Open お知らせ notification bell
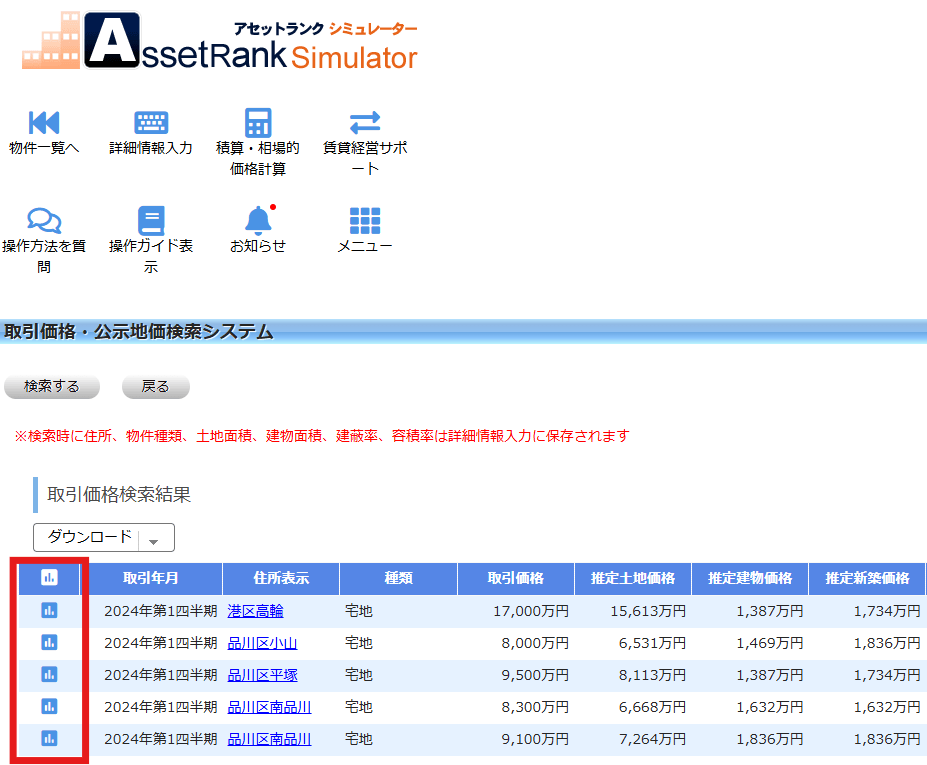Image resolution: width=927 pixels, height=765 pixels. [257, 218]
